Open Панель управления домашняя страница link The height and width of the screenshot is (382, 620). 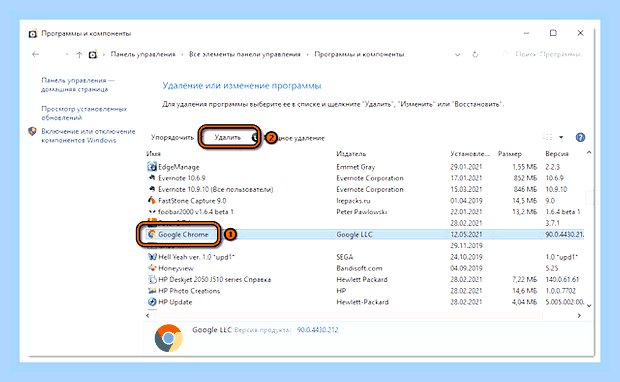click(78, 85)
